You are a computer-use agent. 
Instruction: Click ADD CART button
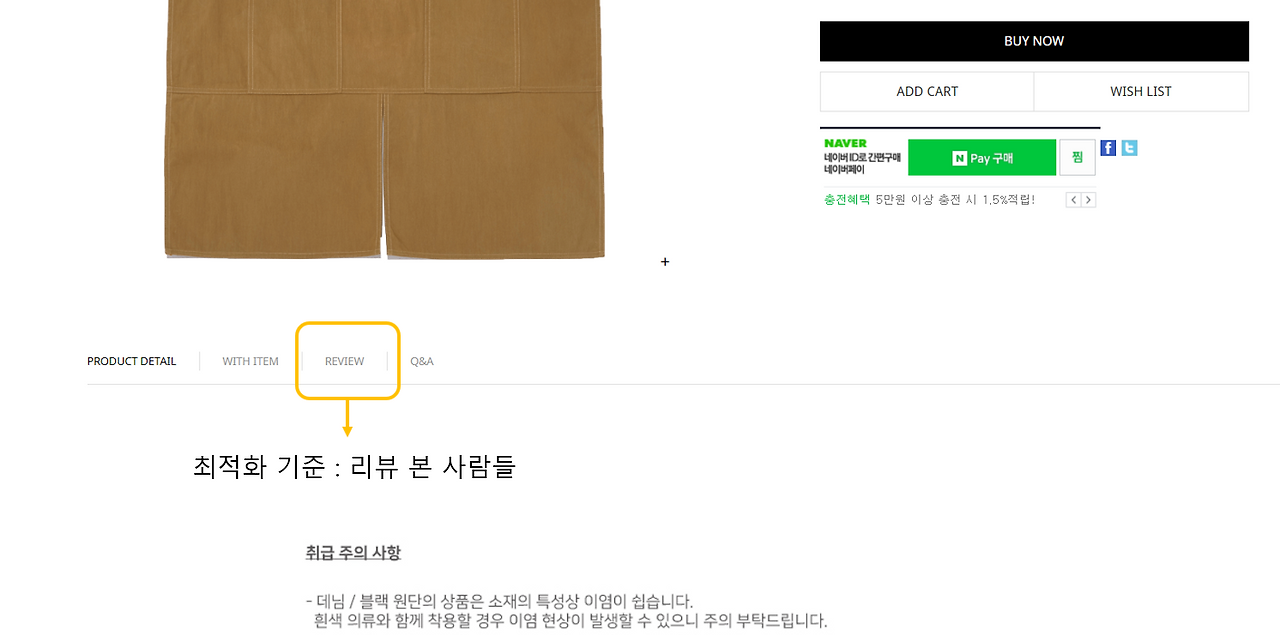(x=927, y=91)
